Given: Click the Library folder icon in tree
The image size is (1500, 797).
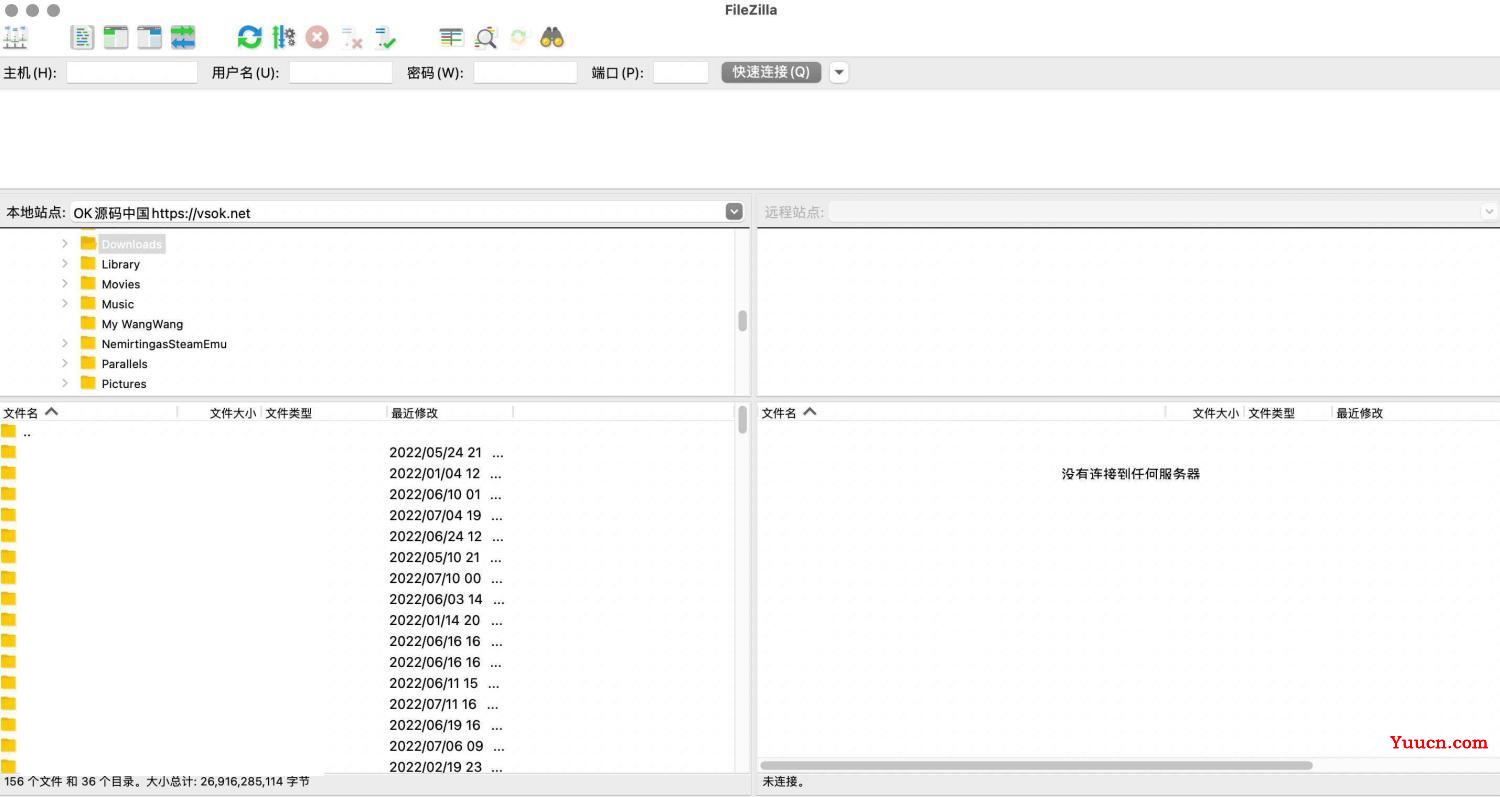Looking at the screenshot, I should pyautogui.click(x=88, y=263).
